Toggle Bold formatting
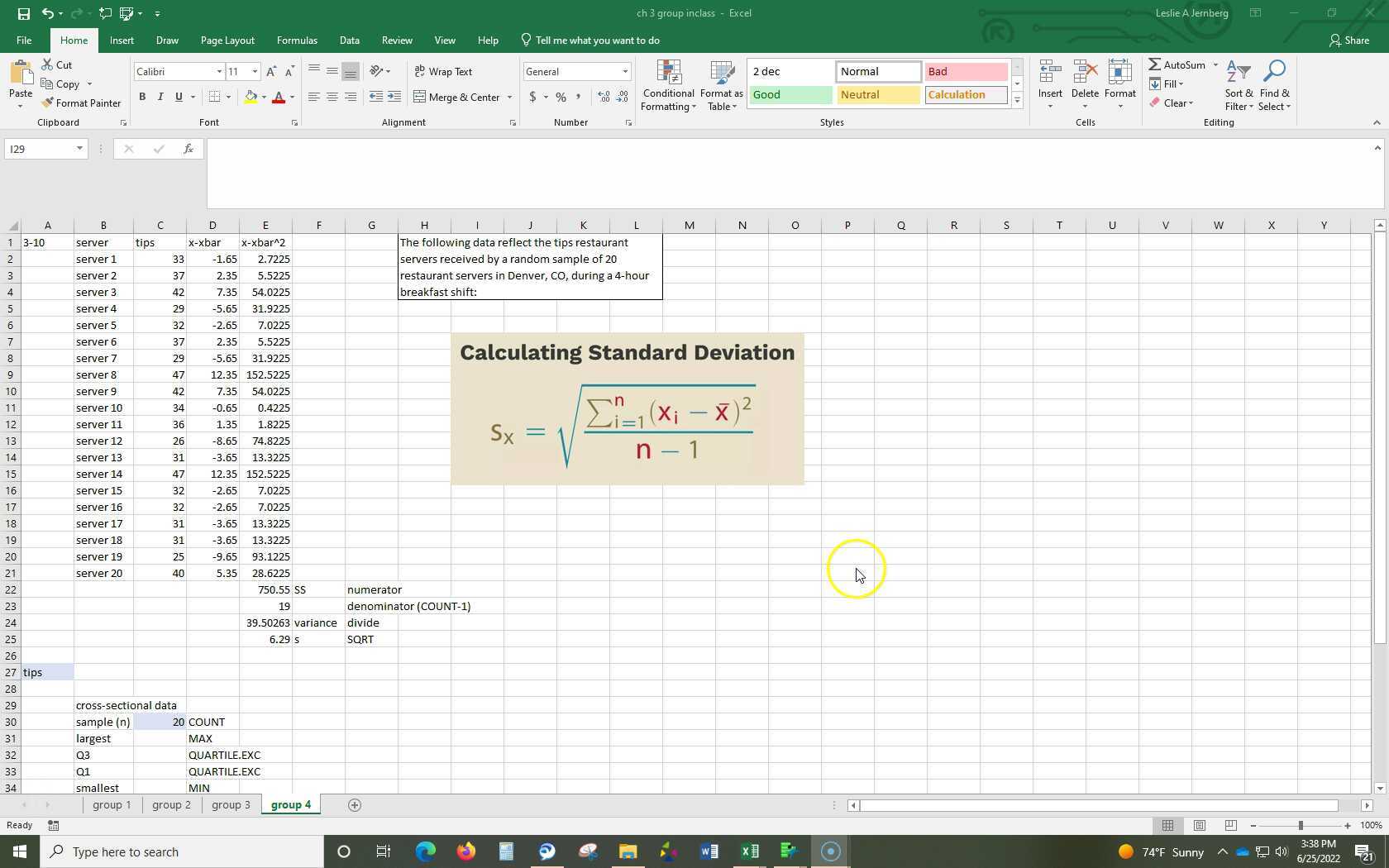The height and width of the screenshot is (868, 1389). coord(142,98)
